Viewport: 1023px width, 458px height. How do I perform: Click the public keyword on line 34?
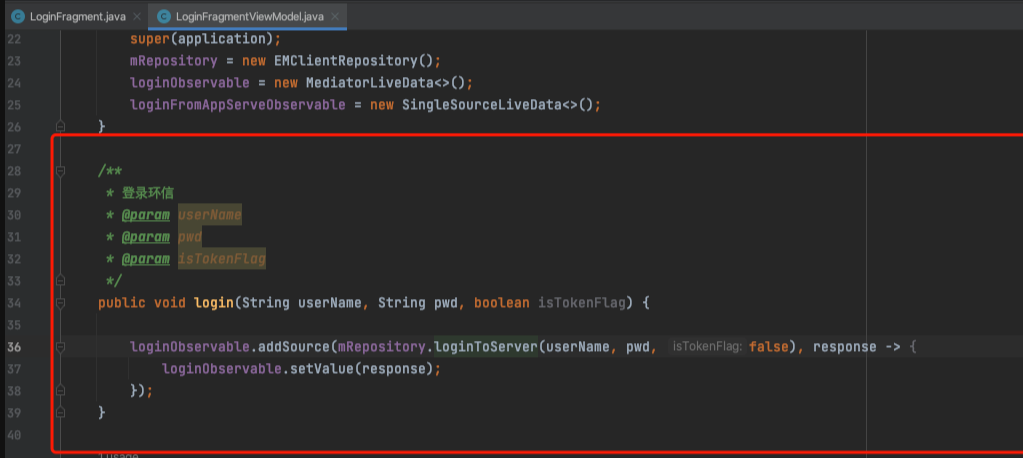[122, 303]
